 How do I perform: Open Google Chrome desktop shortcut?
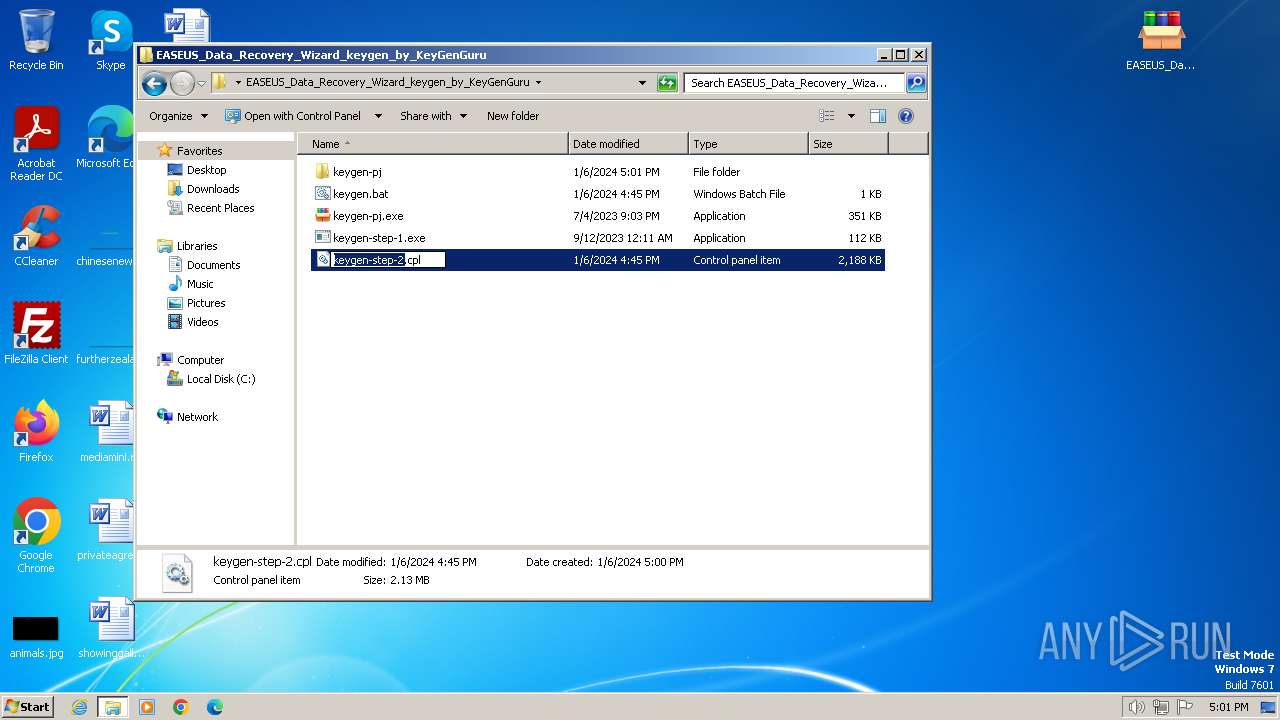click(36, 536)
